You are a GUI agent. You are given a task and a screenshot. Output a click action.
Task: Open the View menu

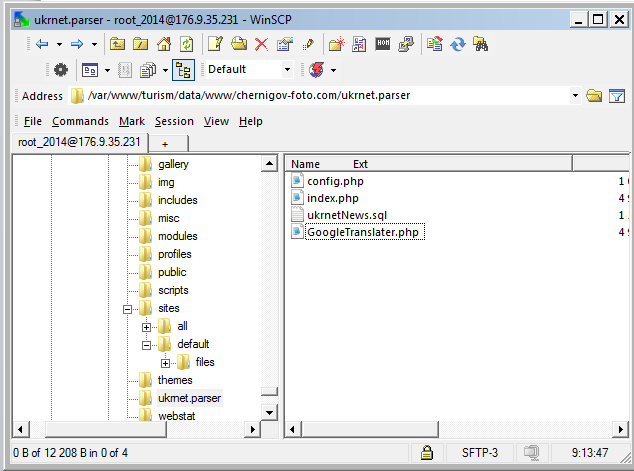216,121
